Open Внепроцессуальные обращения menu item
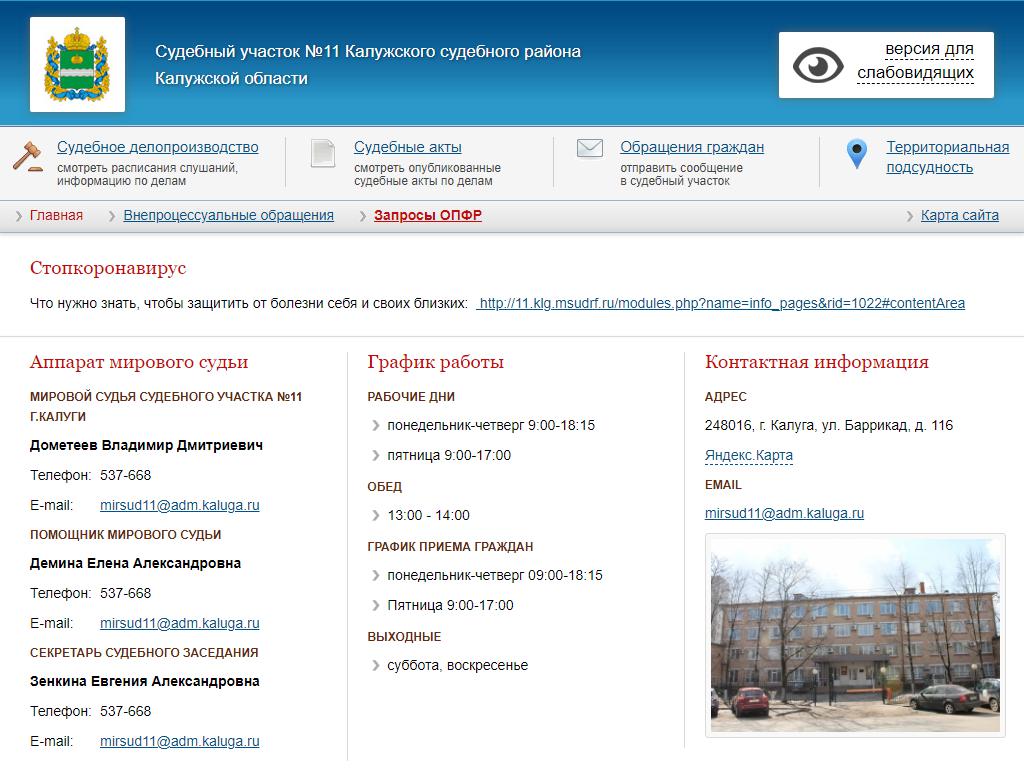This screenshot has height=768, width=1024. (x=228, y=215)
